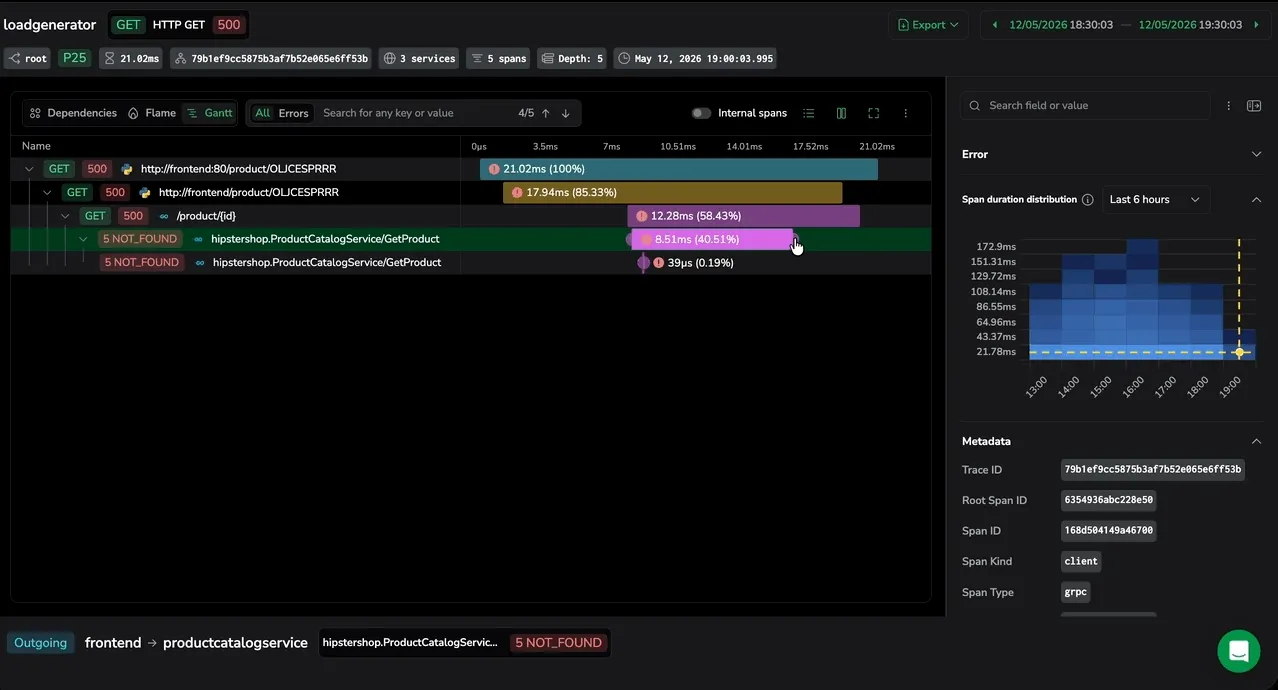Select the Gantt view tab
This screenshot has width=1278, height=690.
[210, 113]
